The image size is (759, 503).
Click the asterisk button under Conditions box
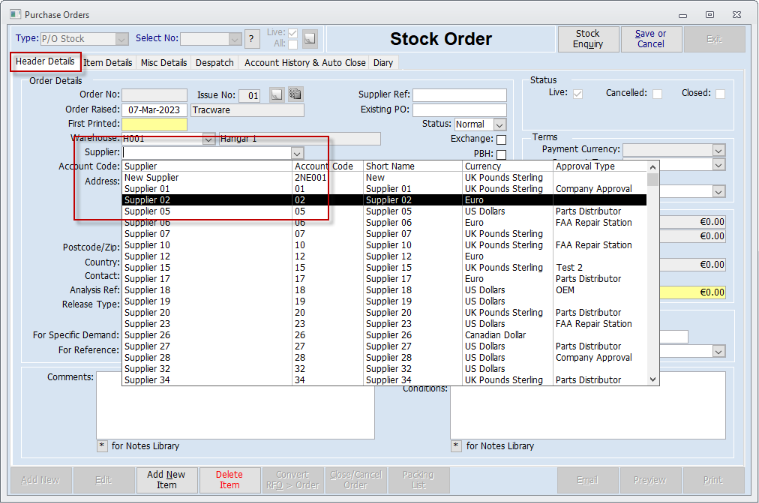456,445
